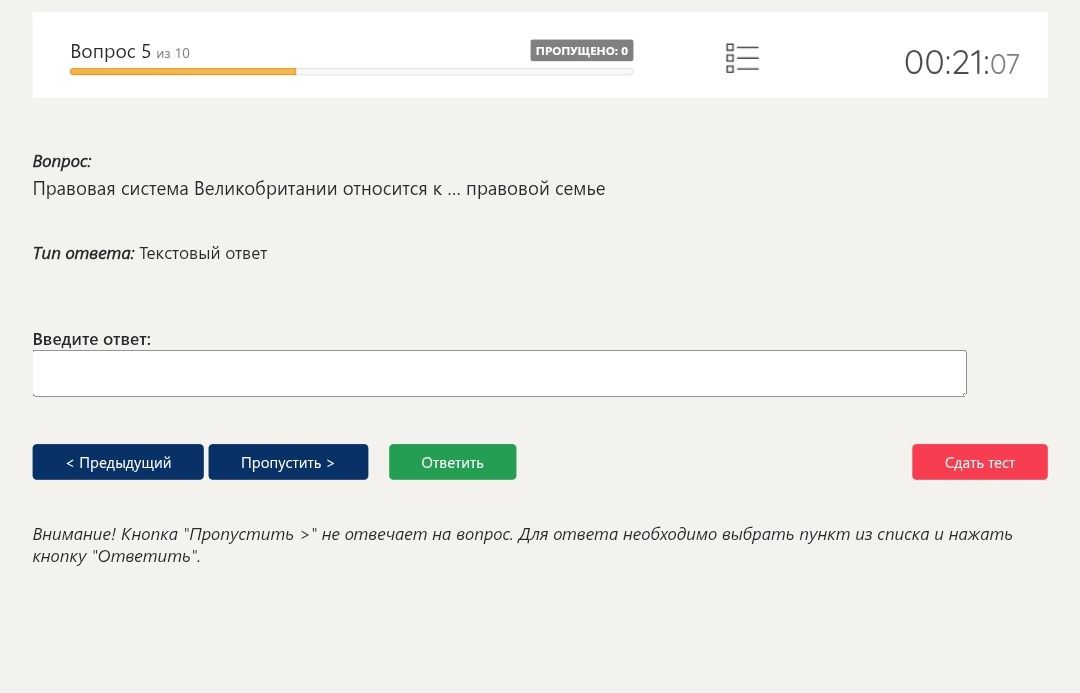Click the из 10 question count label
Image resolution: width=1080 pixels, height=693 pixels.
173,54
